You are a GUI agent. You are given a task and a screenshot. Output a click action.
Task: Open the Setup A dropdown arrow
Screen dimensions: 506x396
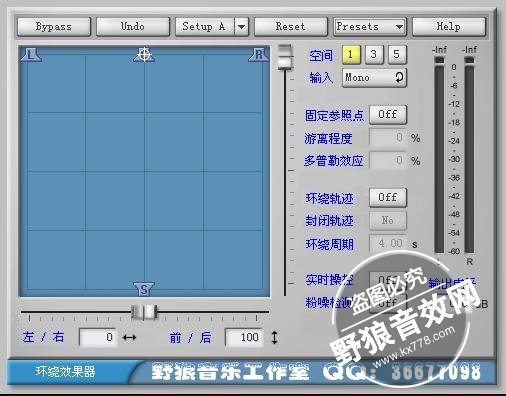242,27
